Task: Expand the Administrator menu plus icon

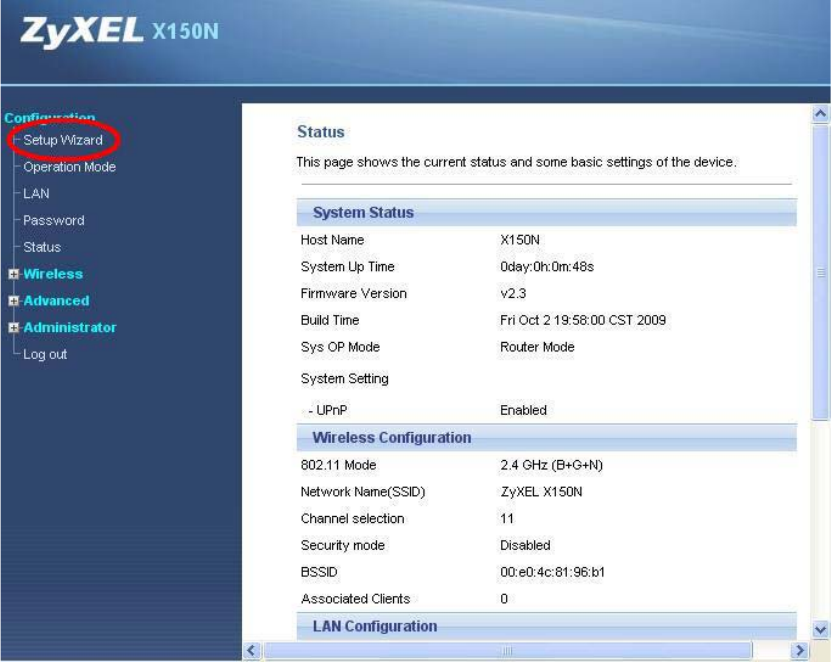Action: click(14, 328)
